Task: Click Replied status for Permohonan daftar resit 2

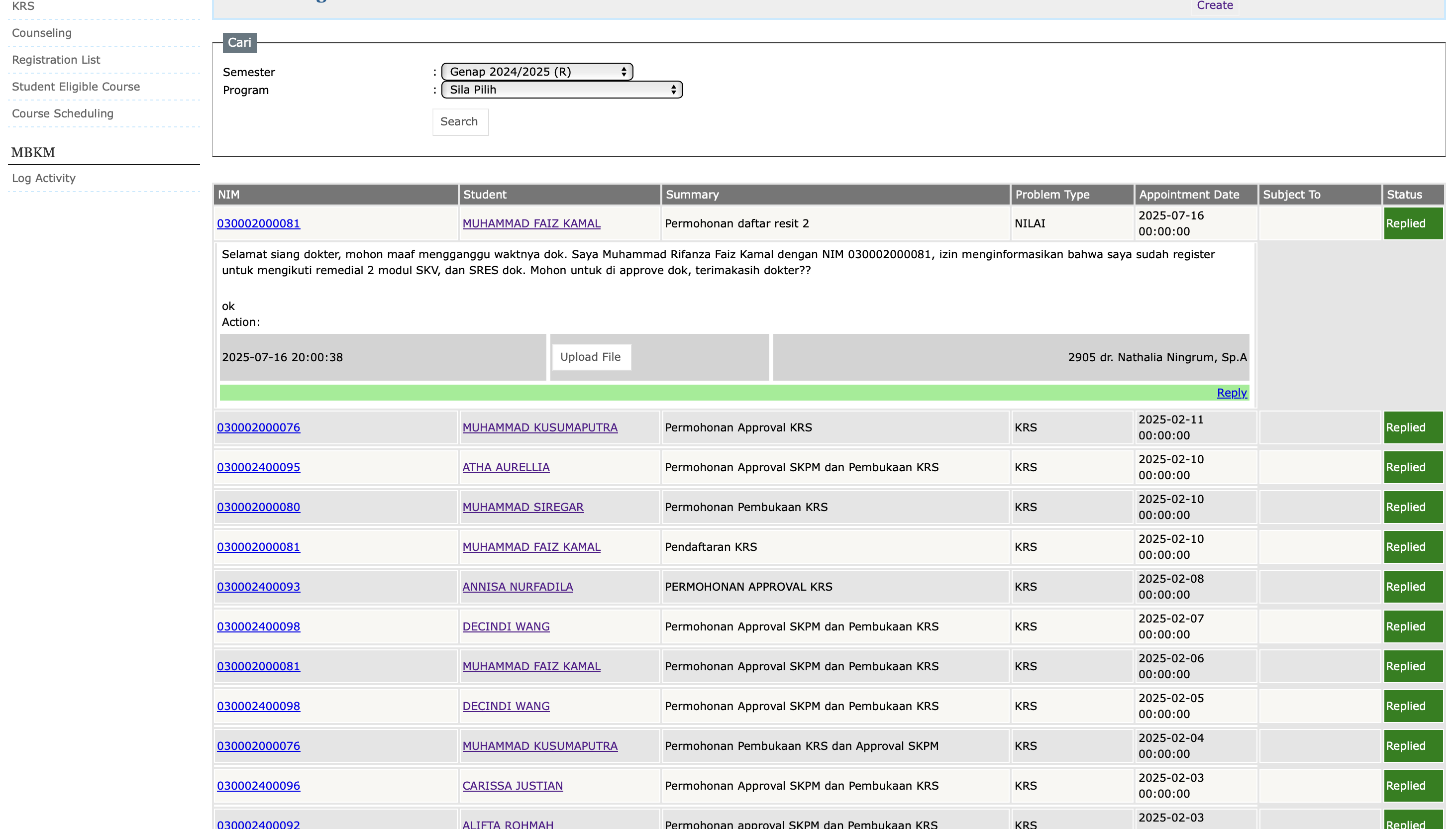Action: 1412,224
